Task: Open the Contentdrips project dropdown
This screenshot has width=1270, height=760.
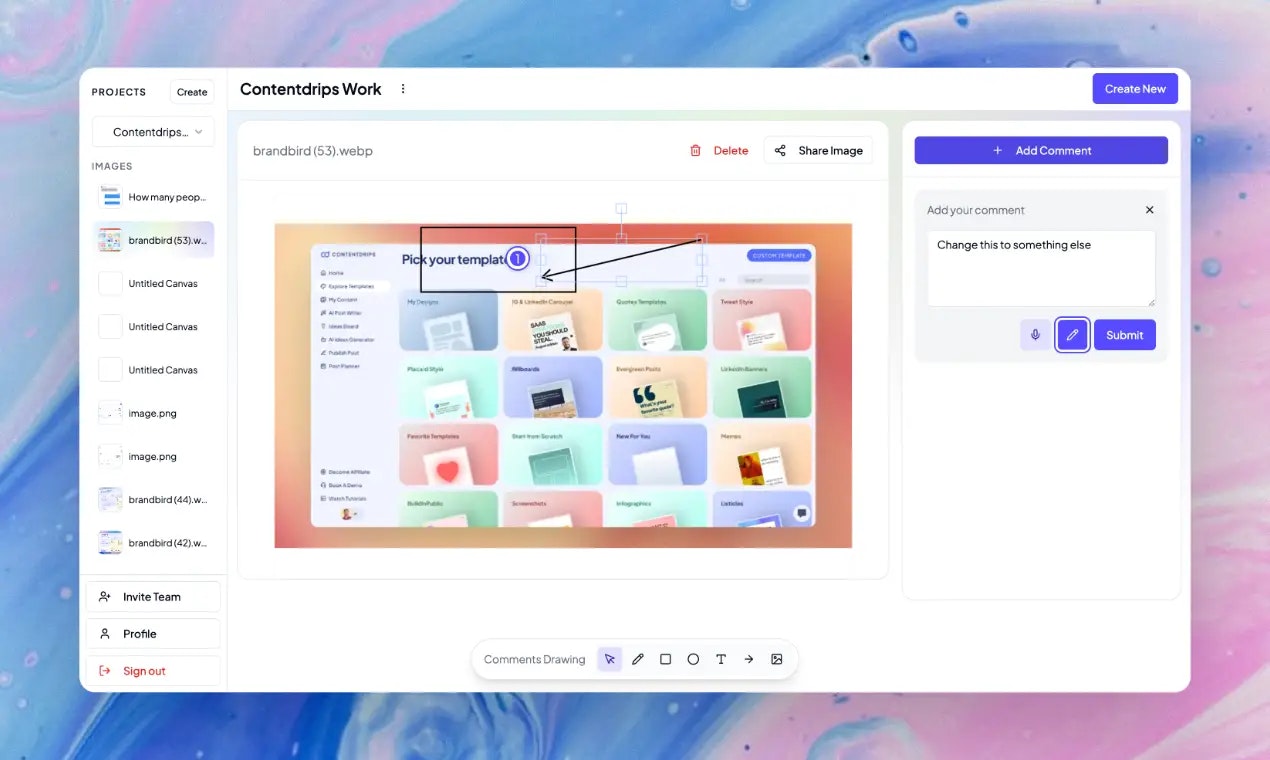Action: pos(153,132)
